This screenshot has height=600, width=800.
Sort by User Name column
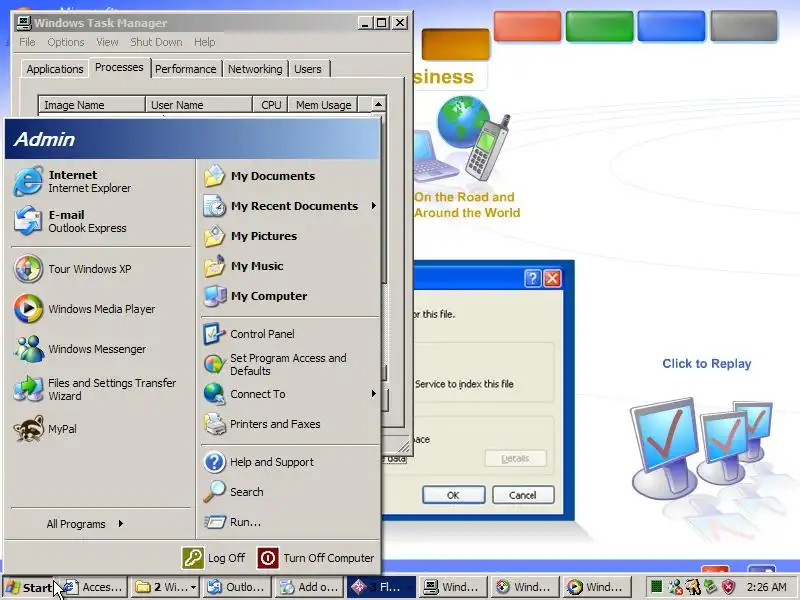point(199,105)
